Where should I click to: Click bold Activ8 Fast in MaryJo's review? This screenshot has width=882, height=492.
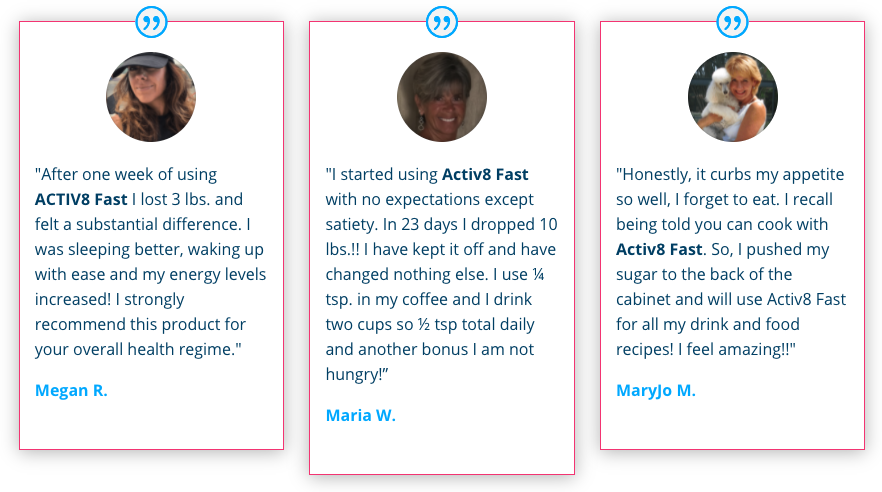pyautogui.click(x=659, y=249)
